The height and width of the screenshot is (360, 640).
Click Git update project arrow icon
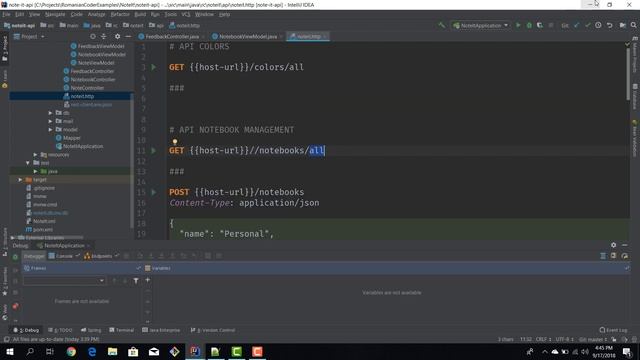576,25
